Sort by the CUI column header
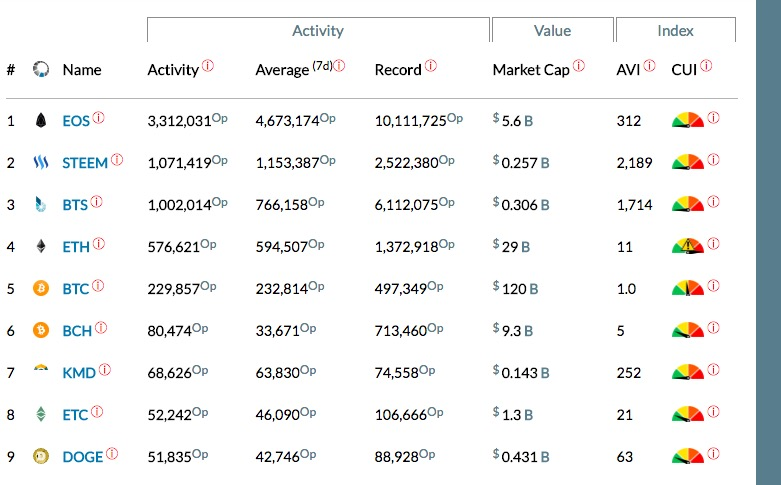 684,70
